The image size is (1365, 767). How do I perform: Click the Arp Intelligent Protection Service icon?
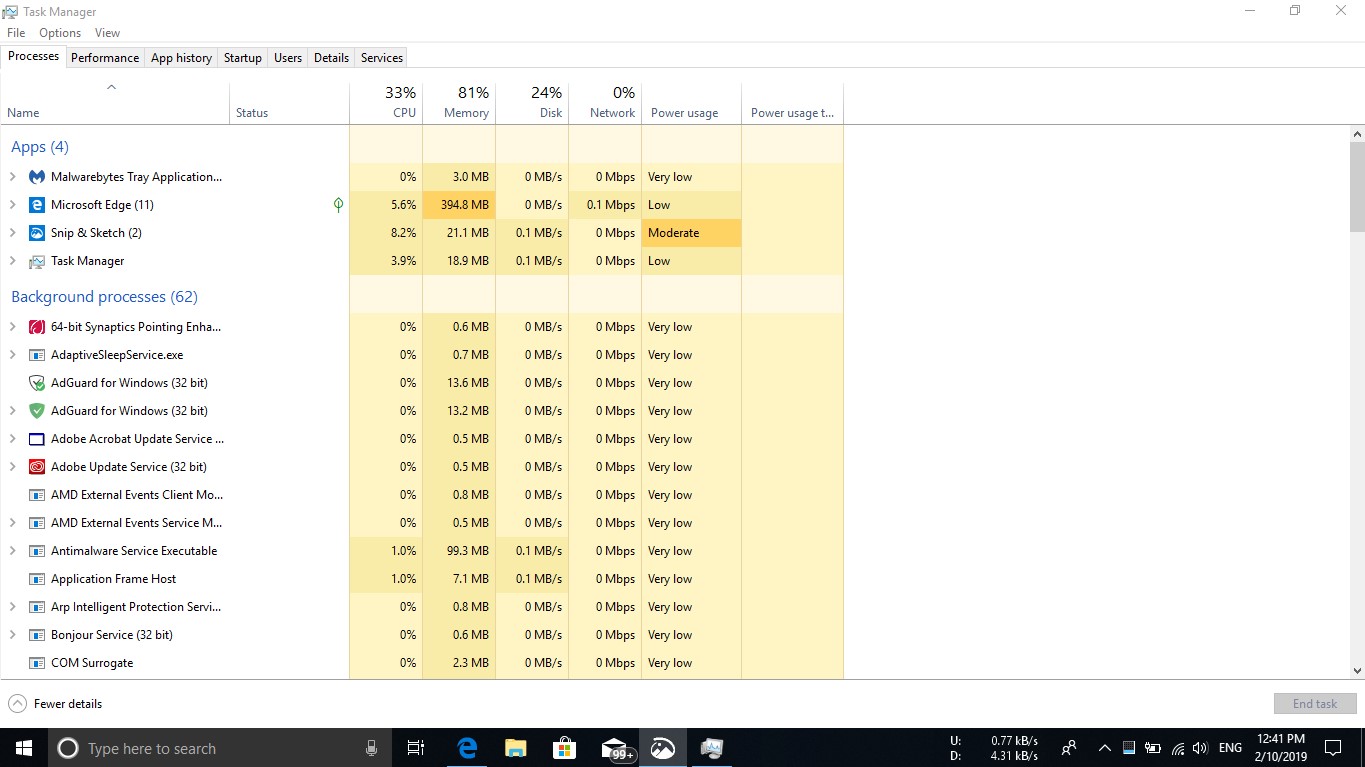tap(37, 607)
